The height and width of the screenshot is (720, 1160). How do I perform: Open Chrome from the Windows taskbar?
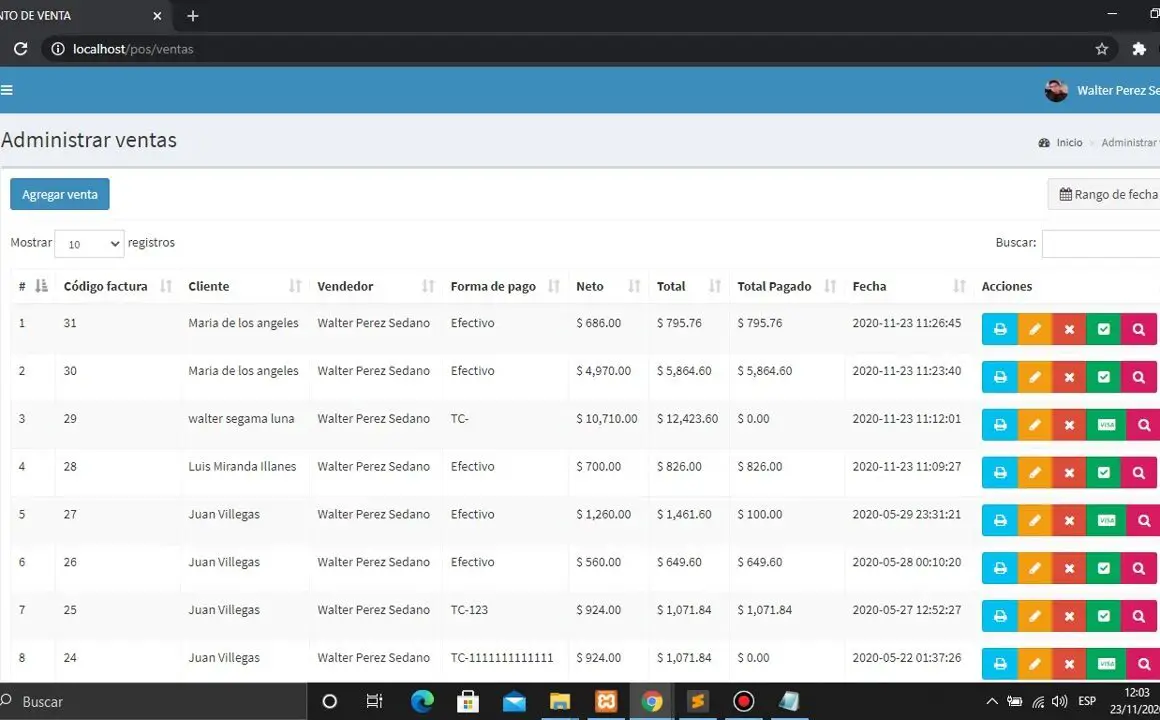(x=652, y=701)
